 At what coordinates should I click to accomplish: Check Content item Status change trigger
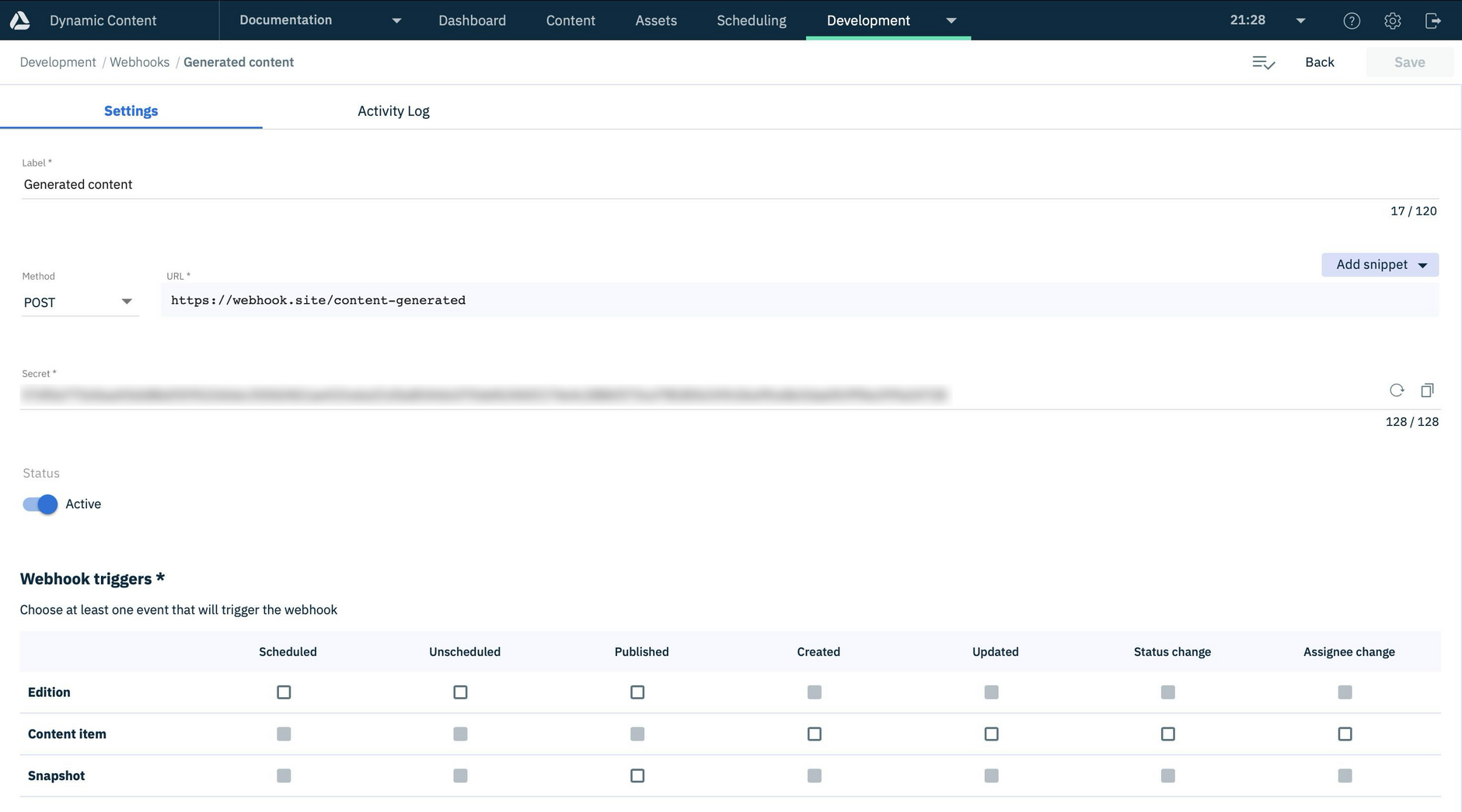click(x=1167, y=734)
